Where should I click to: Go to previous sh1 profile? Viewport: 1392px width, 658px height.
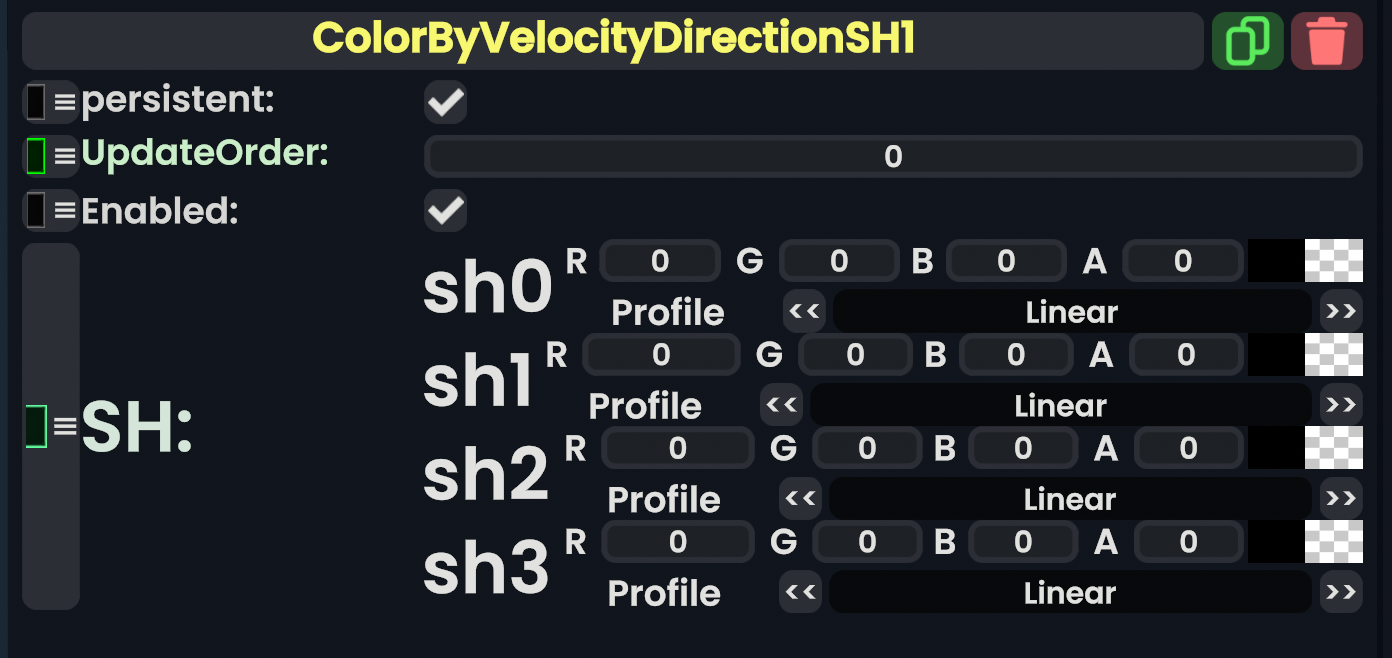781,405
